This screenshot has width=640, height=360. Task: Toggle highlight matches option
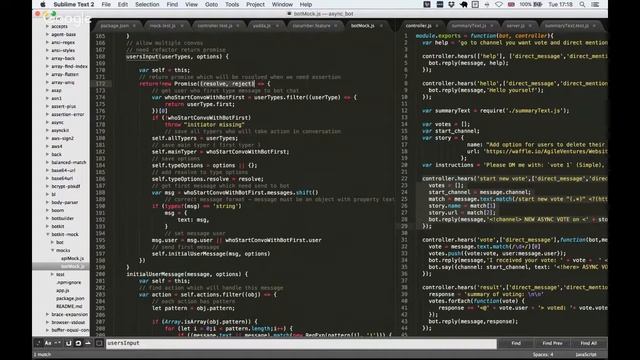pos(99,343)
